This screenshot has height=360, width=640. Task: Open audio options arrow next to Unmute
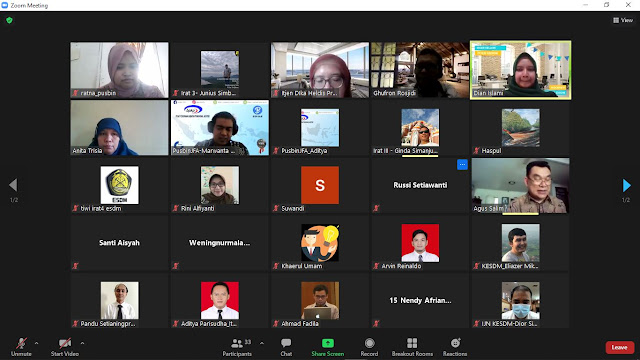coord(36,343)
